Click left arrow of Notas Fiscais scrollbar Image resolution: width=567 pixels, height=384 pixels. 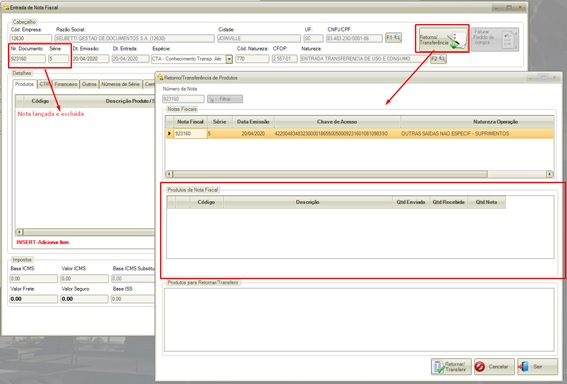click(169, 174)
